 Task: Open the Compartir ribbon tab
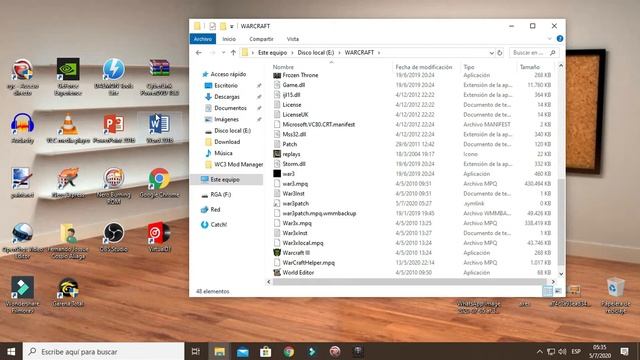(x=261, y=39)
